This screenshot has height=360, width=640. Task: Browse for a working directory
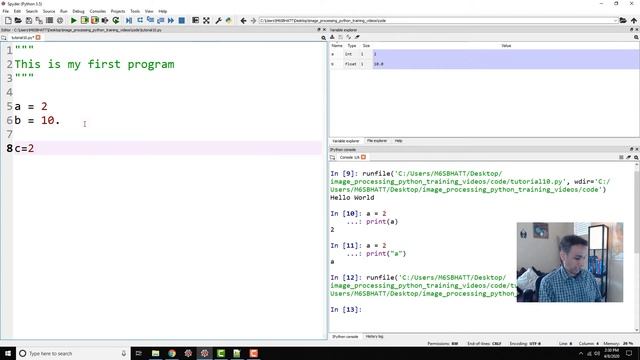[623, 20]
